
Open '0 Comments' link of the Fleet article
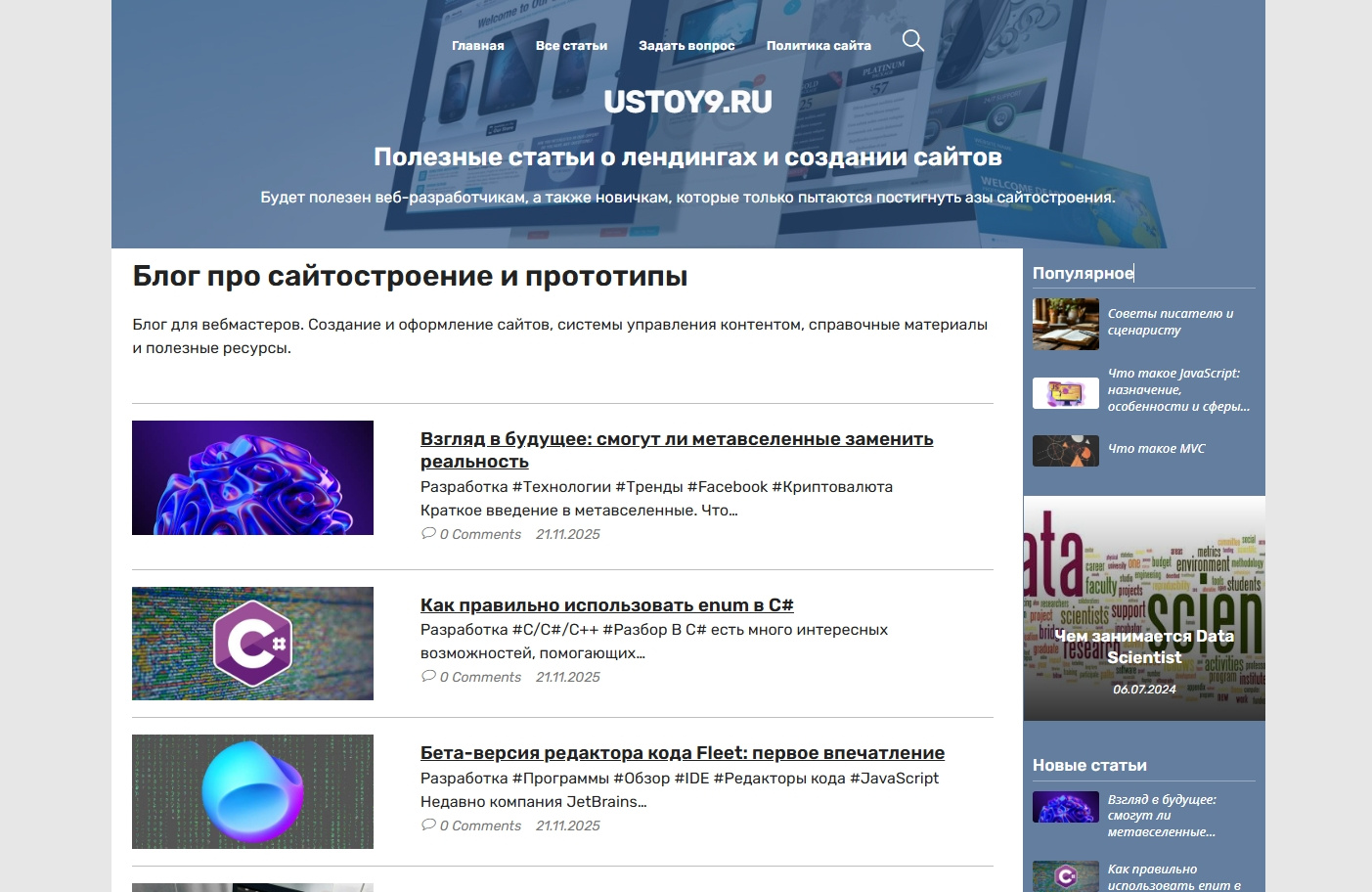point(480,825)
